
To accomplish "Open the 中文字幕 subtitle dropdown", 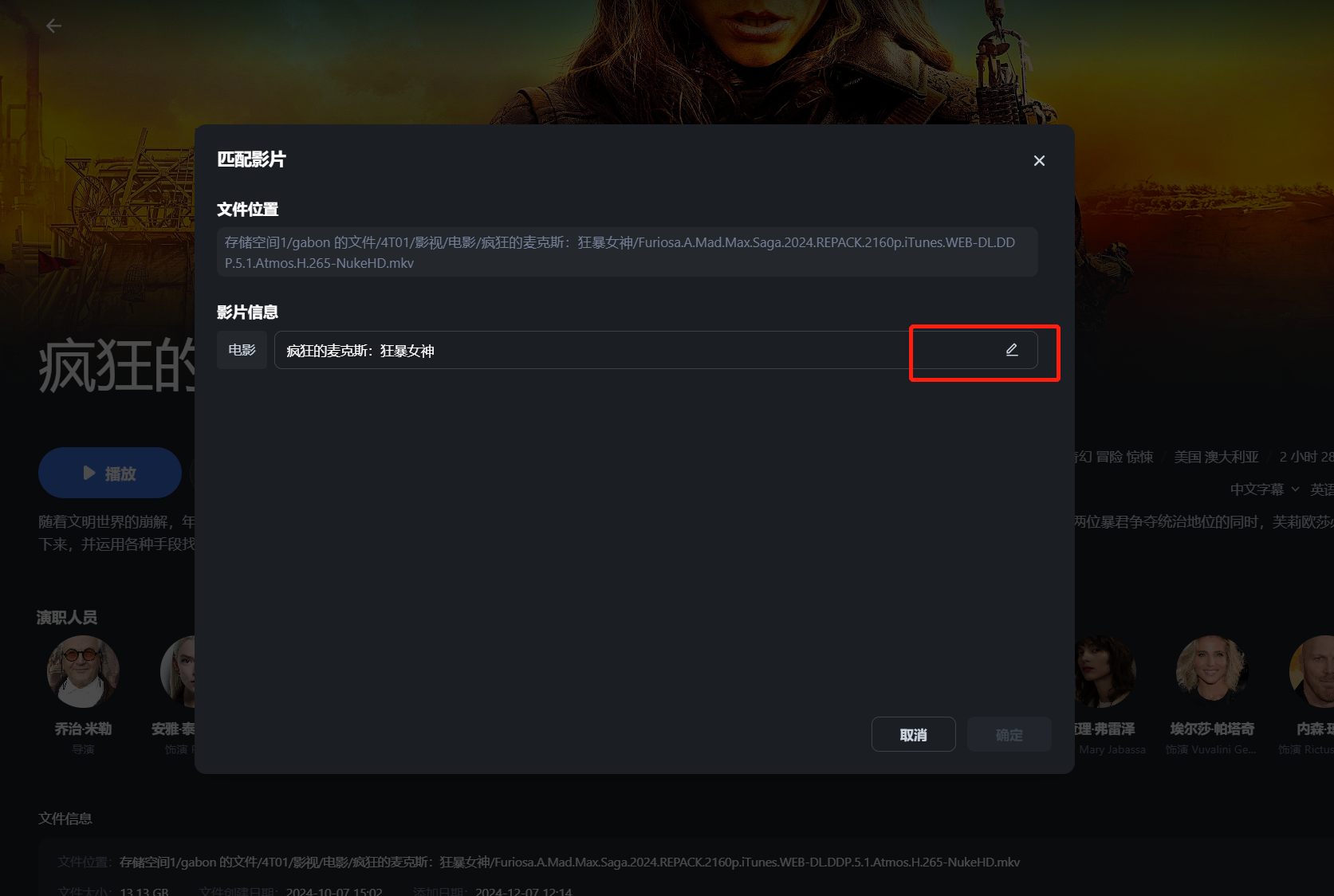I will pyautogui.click(x=1265, y=489).
